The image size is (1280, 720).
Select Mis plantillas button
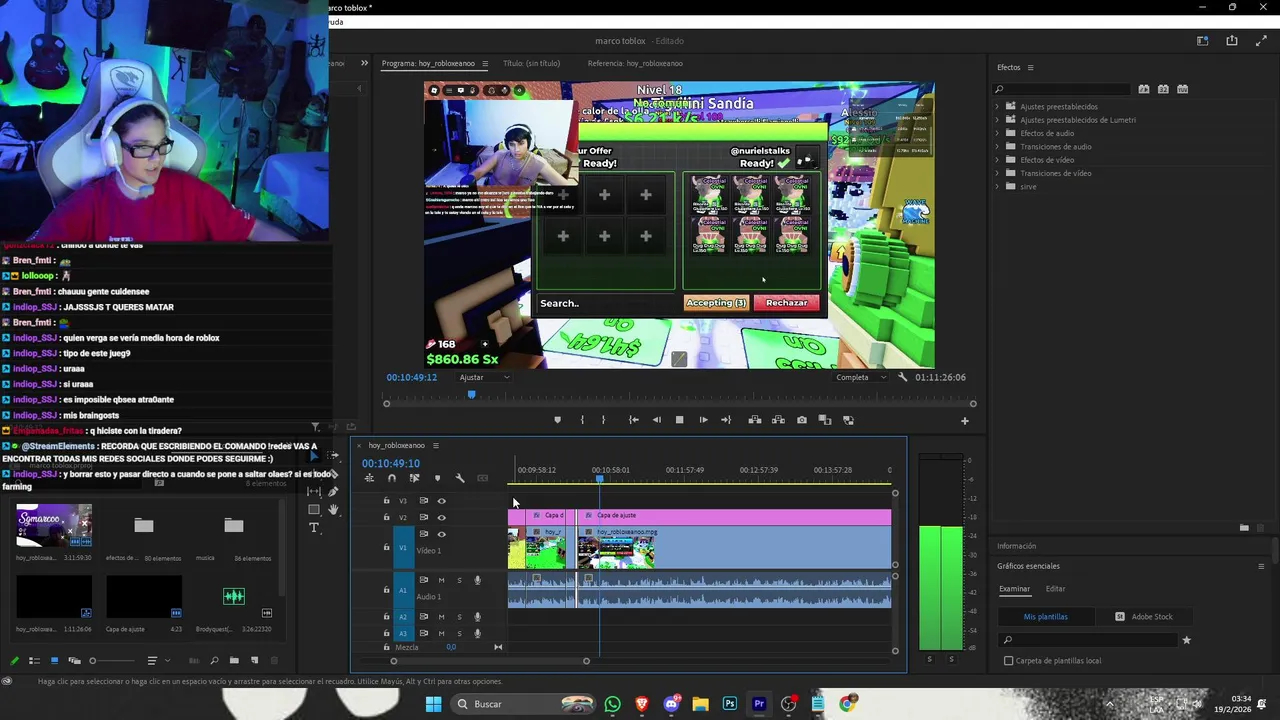coord(1045,617)
